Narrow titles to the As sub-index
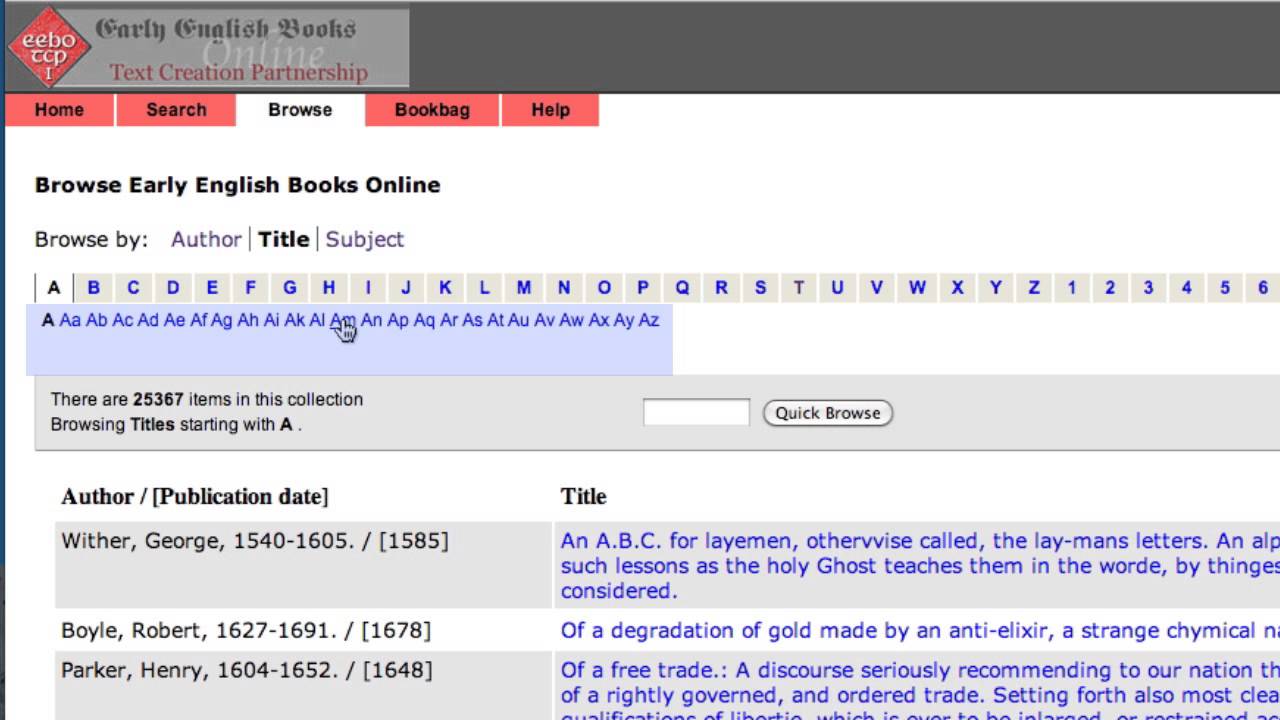The width and height of the screenshot is (1280, 720). pyautogui.click(x=473, y=320)
